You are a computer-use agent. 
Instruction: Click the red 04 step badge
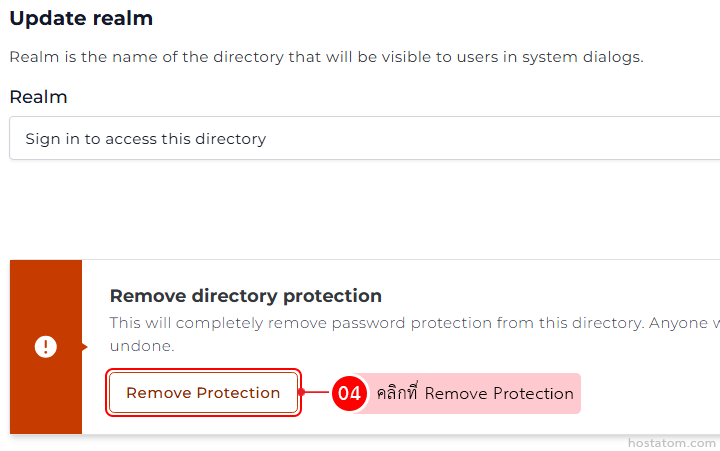tap(349, 393)
